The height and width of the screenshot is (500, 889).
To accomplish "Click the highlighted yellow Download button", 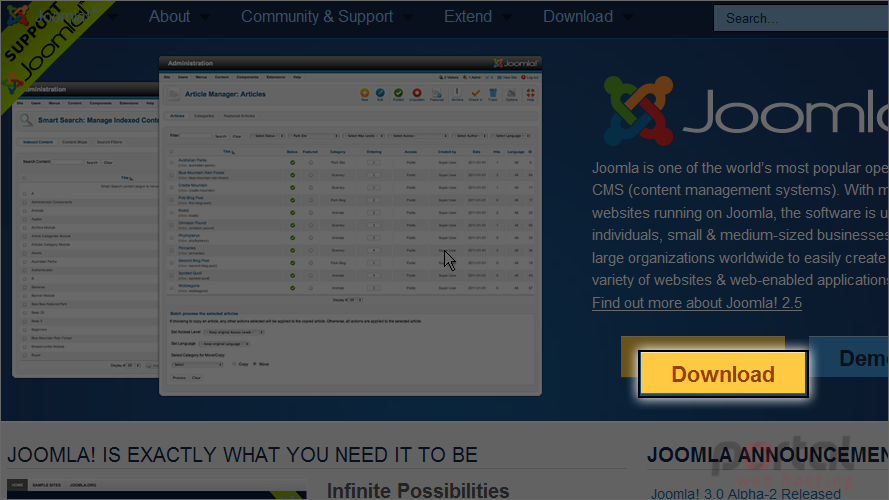I will point(723,374).
